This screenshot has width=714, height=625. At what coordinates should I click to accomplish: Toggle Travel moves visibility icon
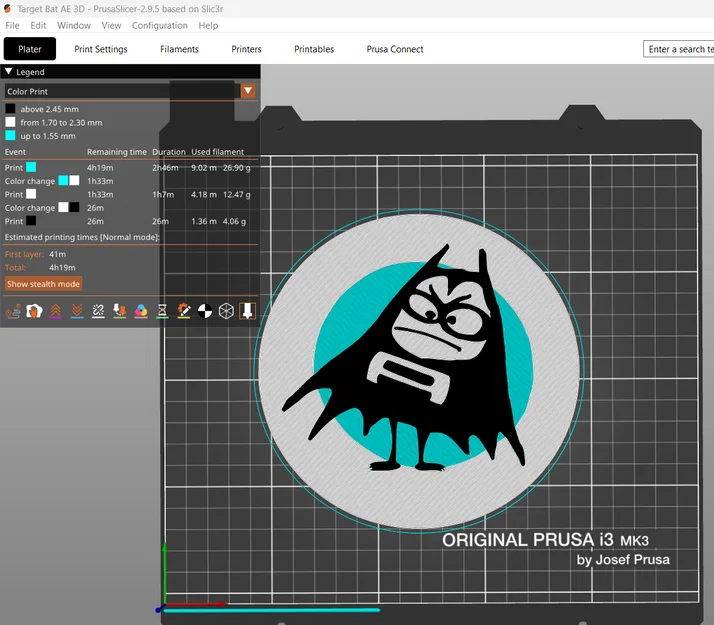[13, 311]
